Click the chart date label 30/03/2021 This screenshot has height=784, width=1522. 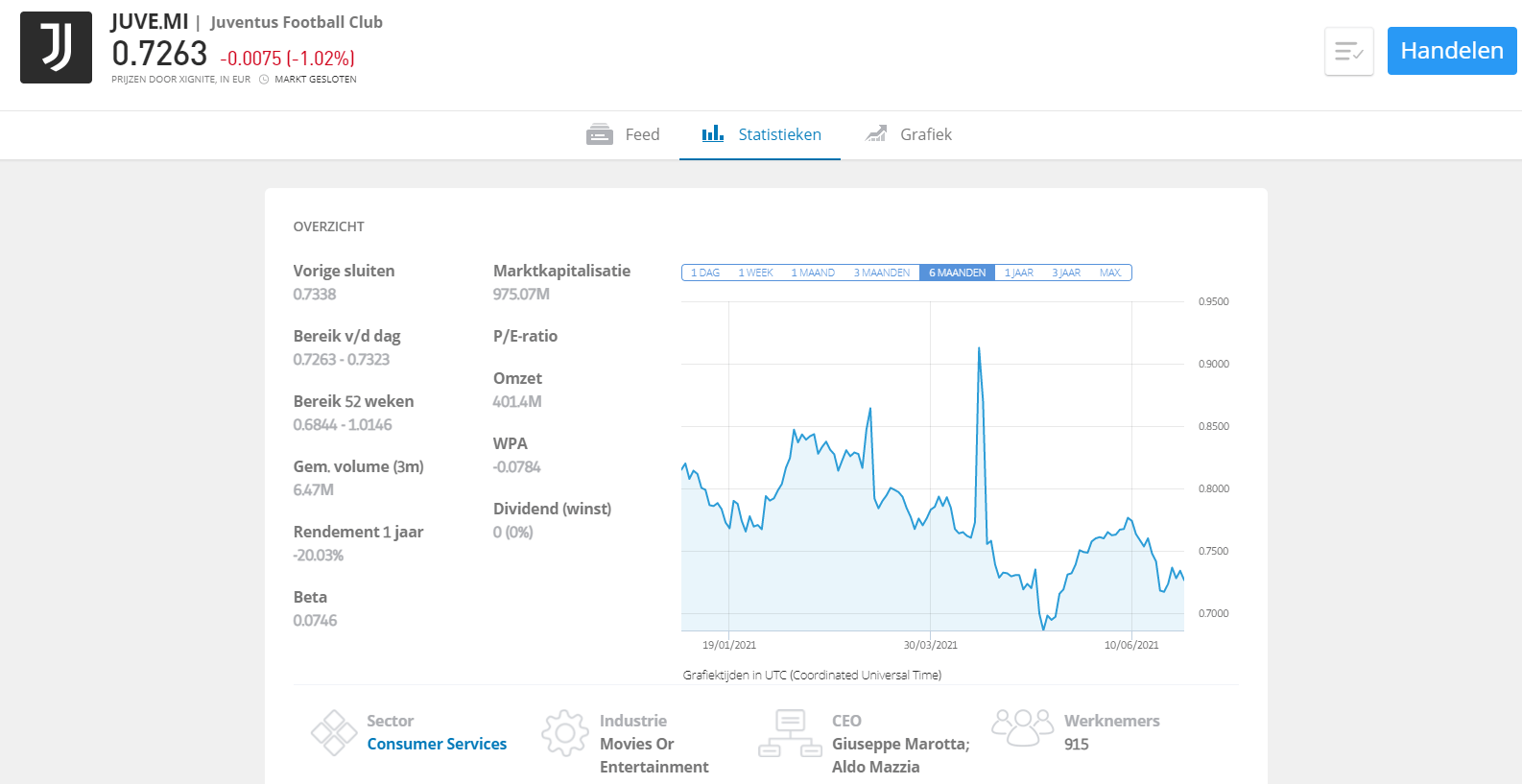pyautogui.click(x=930, y=645)
